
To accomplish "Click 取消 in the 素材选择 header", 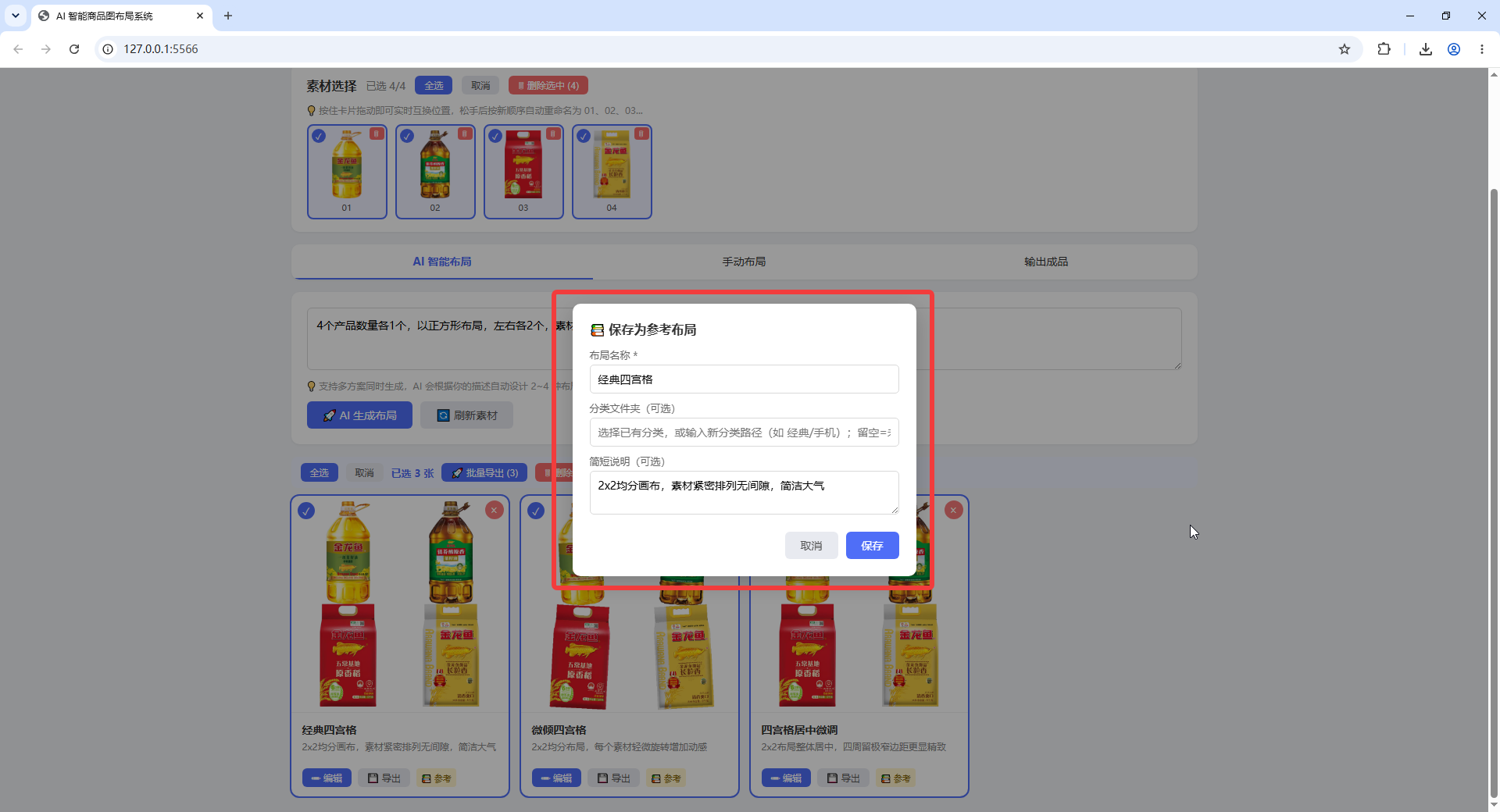I will pos(480,86).
